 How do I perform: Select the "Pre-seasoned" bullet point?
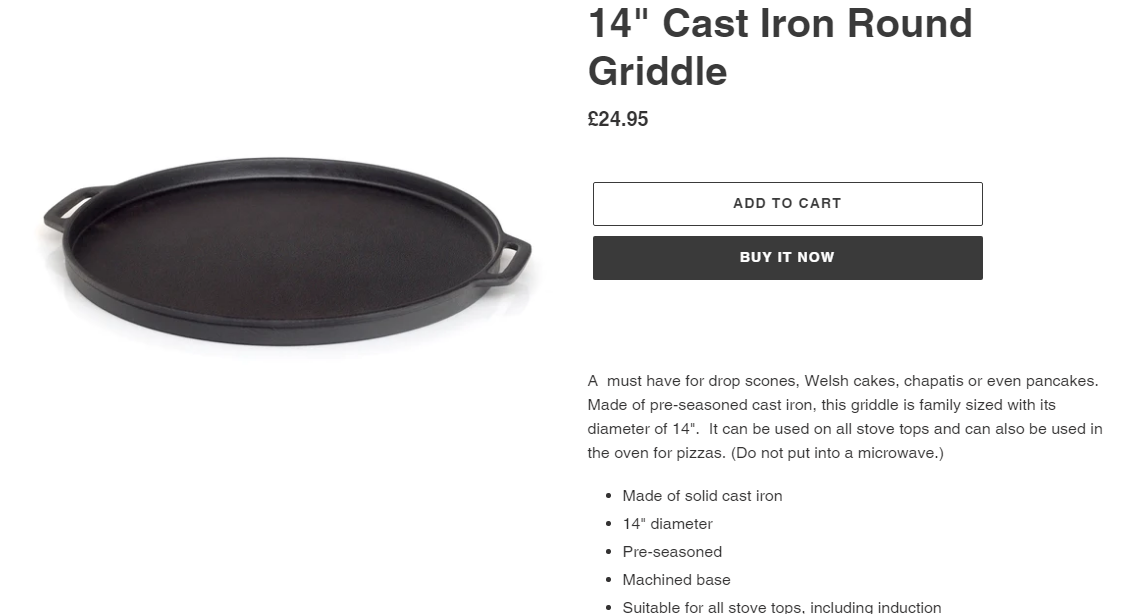coord(672,552)
